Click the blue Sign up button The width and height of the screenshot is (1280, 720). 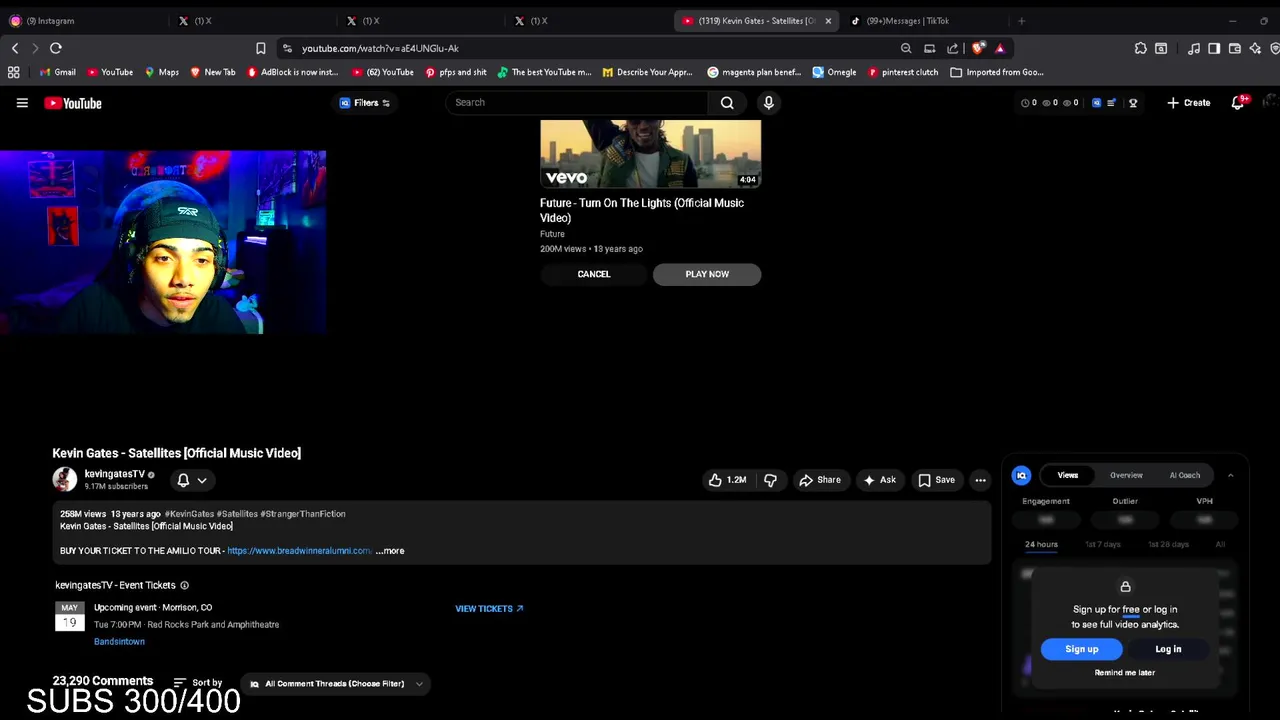pos(1081,649)
